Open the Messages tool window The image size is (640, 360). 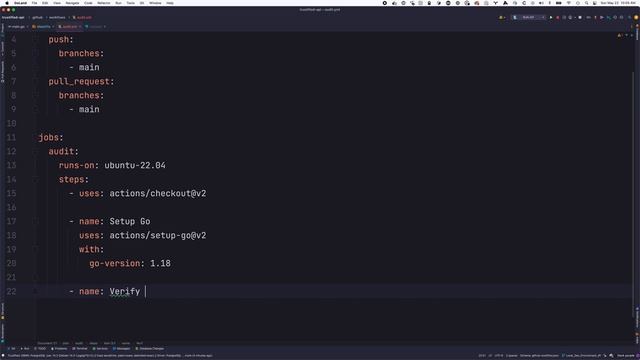coord(121,349)
